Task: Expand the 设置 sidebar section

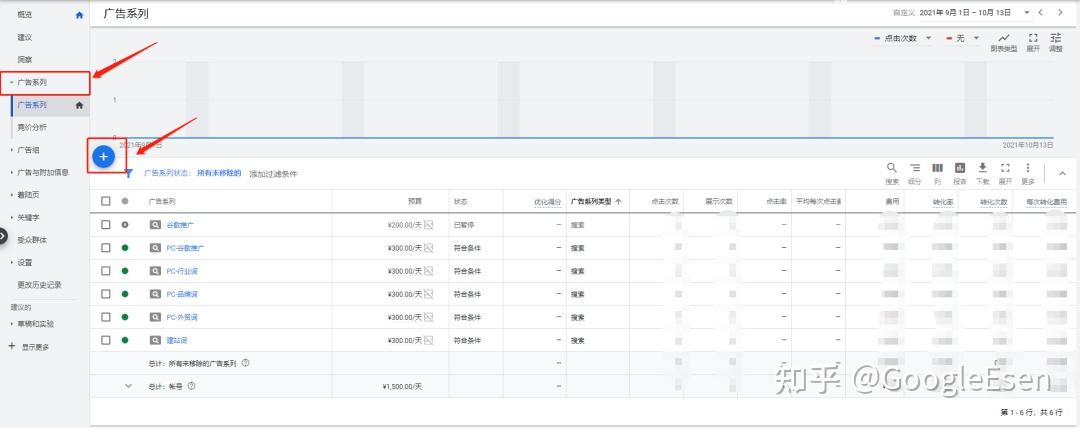Action: [12, 262]
